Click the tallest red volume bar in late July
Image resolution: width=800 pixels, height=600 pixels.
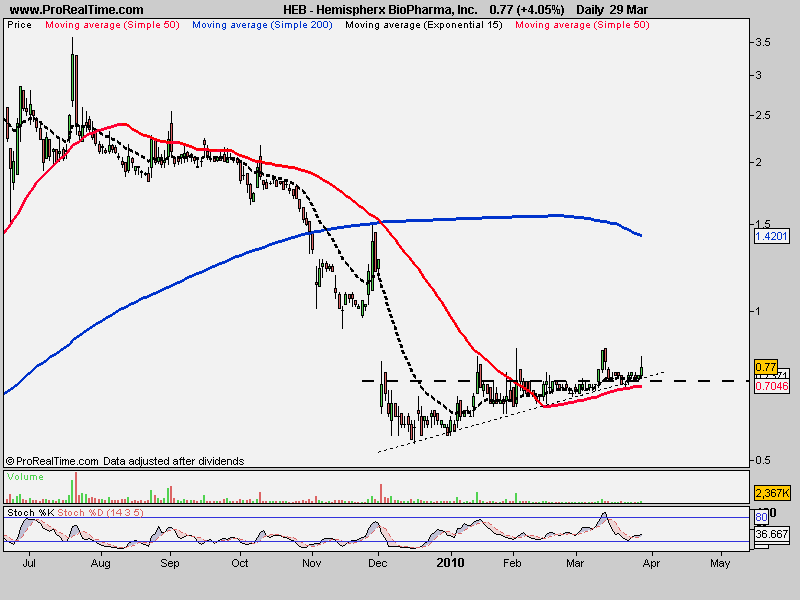pyautogui.click(x=76, y=488)
